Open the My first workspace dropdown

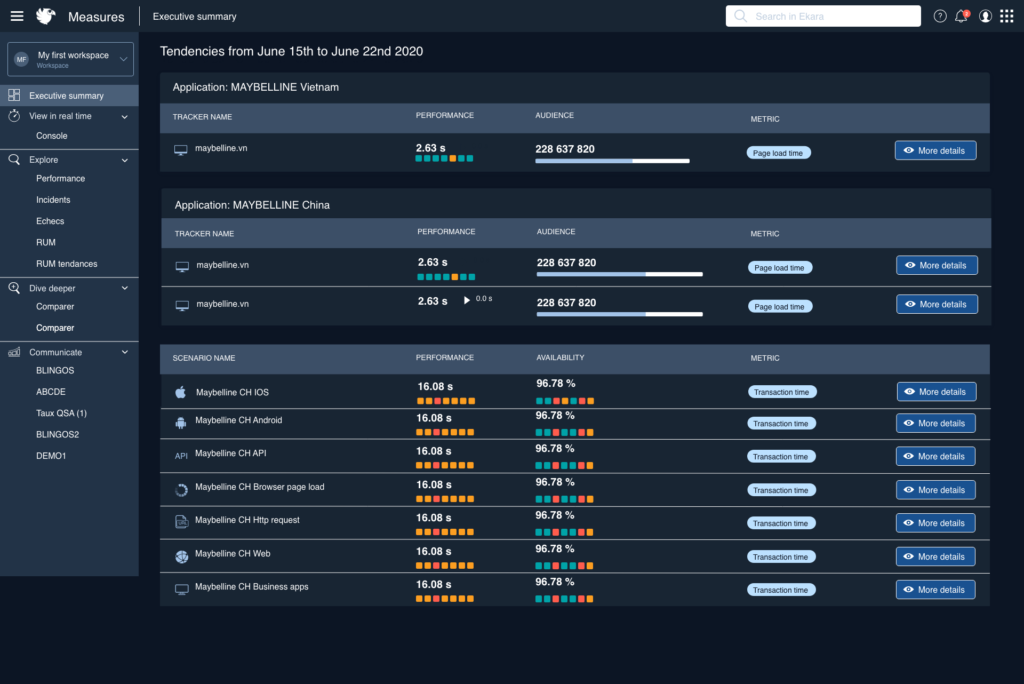70,59
